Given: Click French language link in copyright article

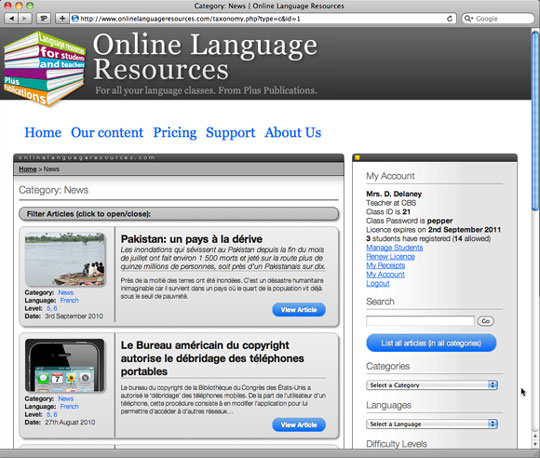Looking at the screenshot, I should pos(69,406).
